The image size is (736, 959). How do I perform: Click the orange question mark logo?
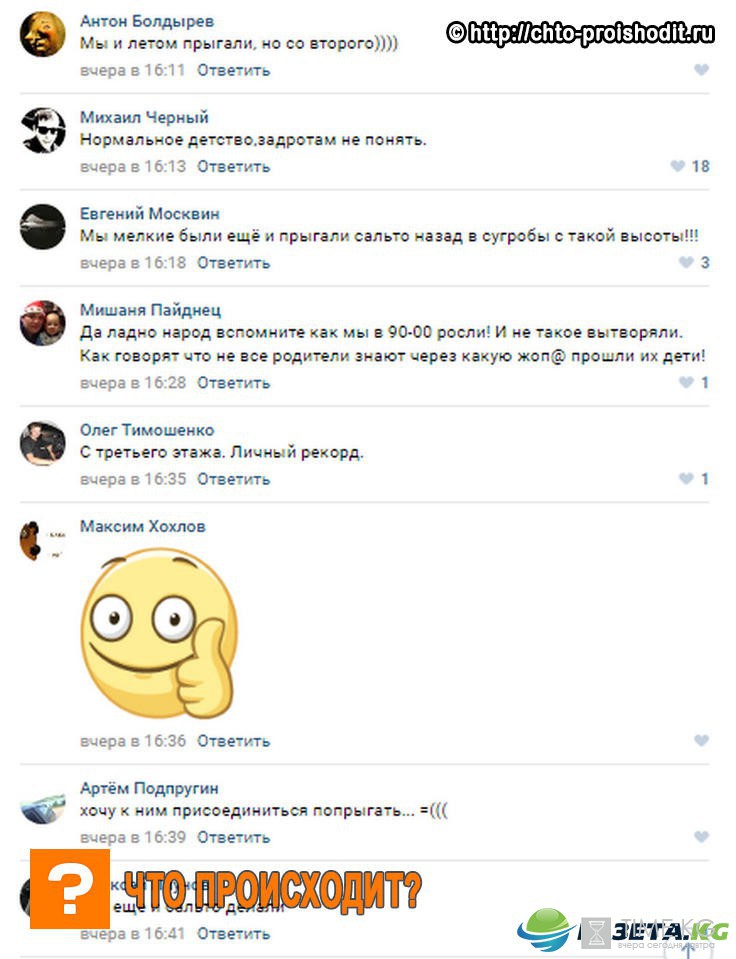(x=70, y=889)
